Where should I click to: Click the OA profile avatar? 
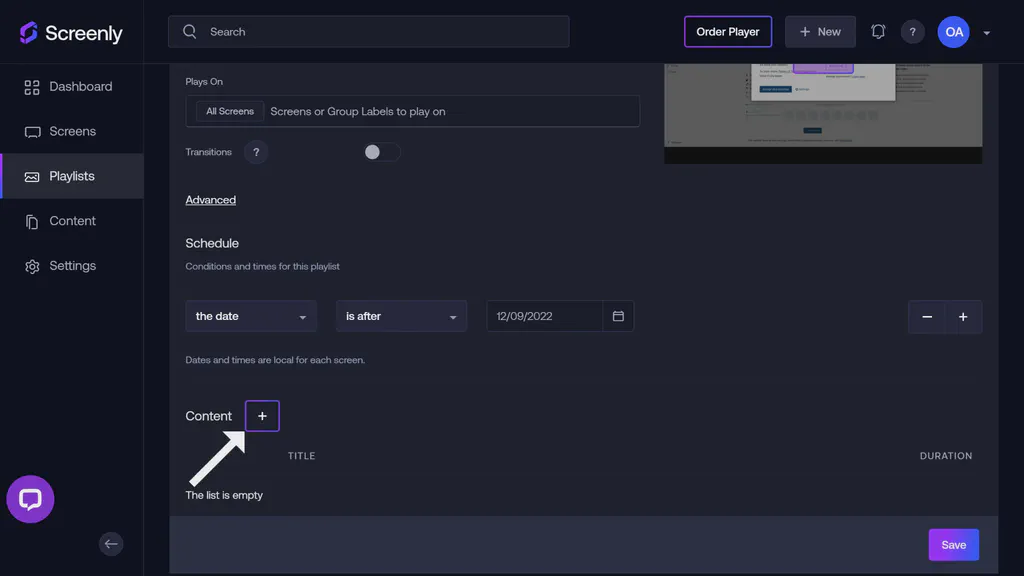953,31
